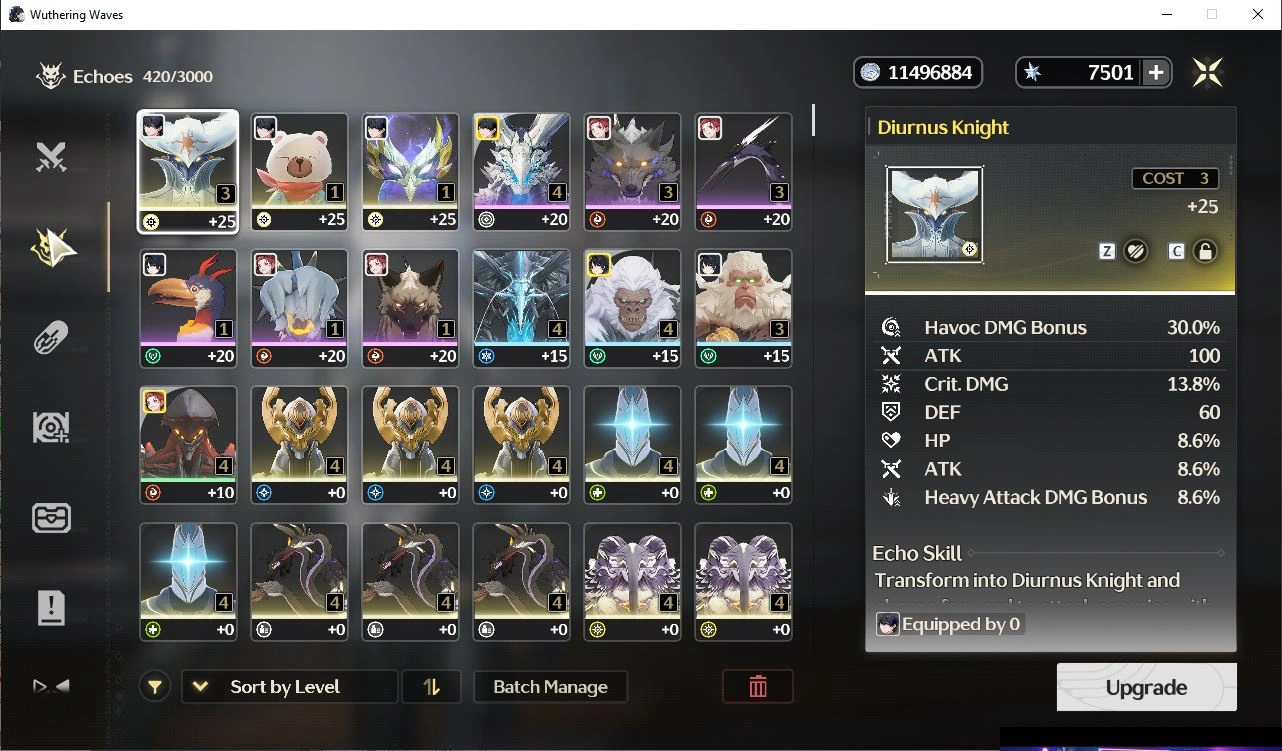Open the resource materials sidebar tab
1282x751 pixels.
pos(51,427)
